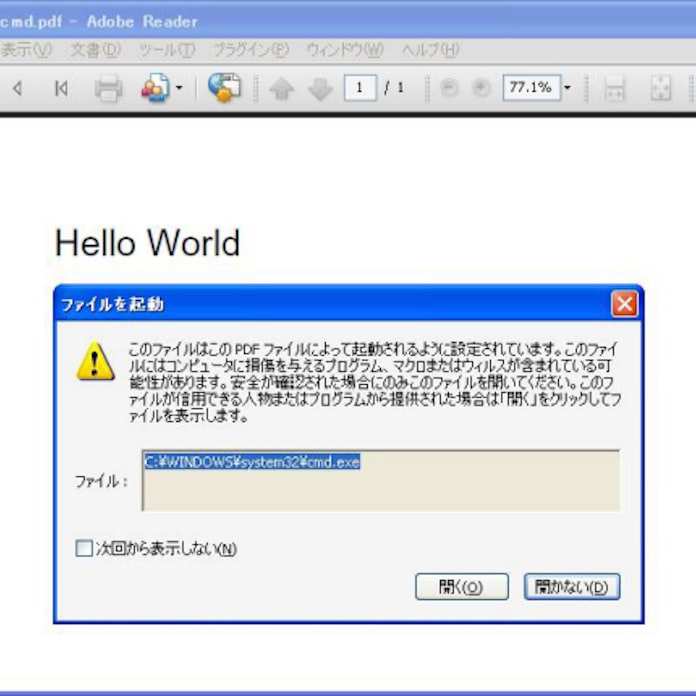Enable the 次回から表示しない checkbox
The height and width of the screenshot is (696, 696).
point(84,548)
